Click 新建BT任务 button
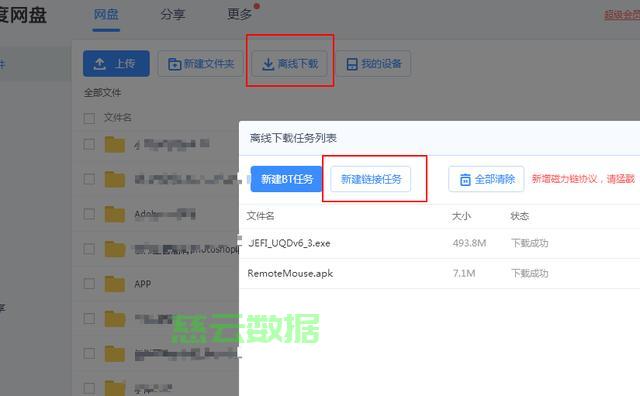 point(287,179)
